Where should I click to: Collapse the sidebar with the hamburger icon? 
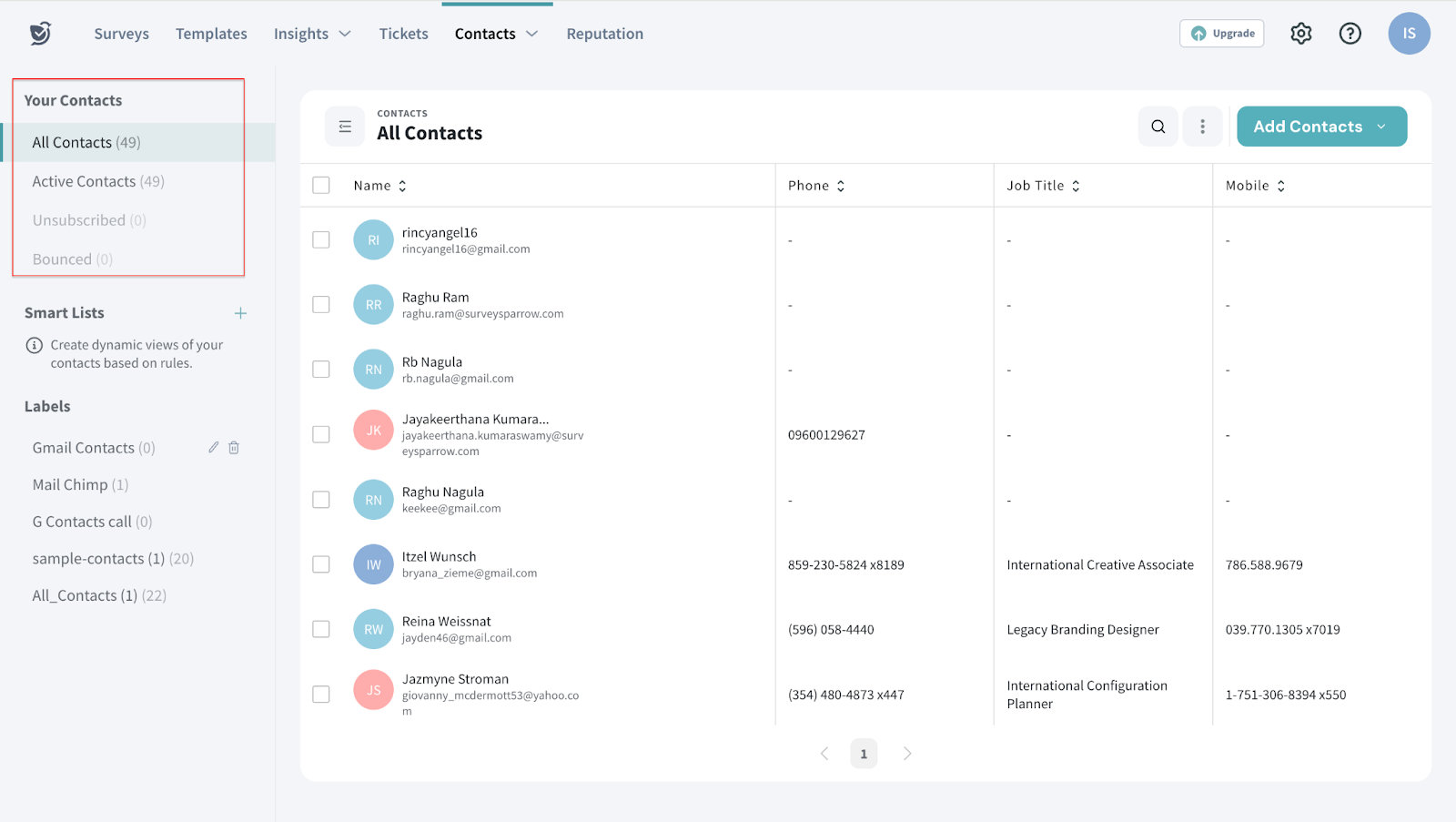pos(345,127)
